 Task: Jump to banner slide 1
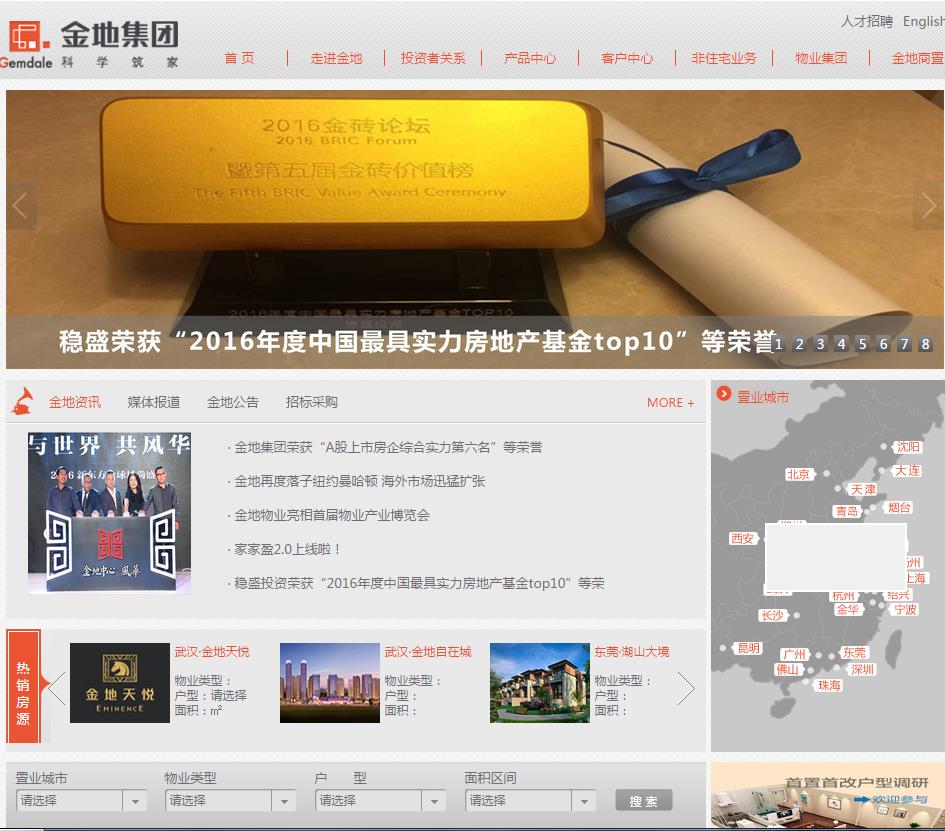tap(778, 344)
